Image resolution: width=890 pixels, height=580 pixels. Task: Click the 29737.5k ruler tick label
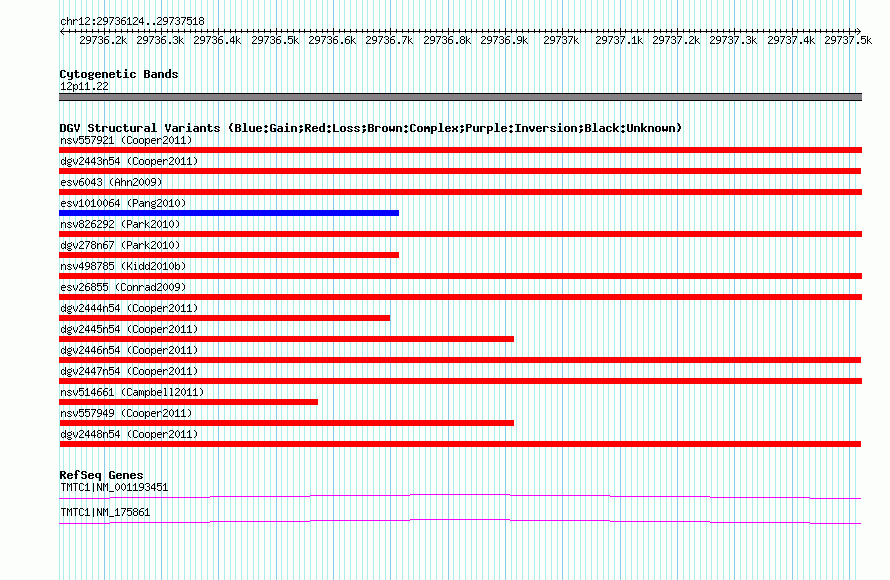[x=848, y=40]
